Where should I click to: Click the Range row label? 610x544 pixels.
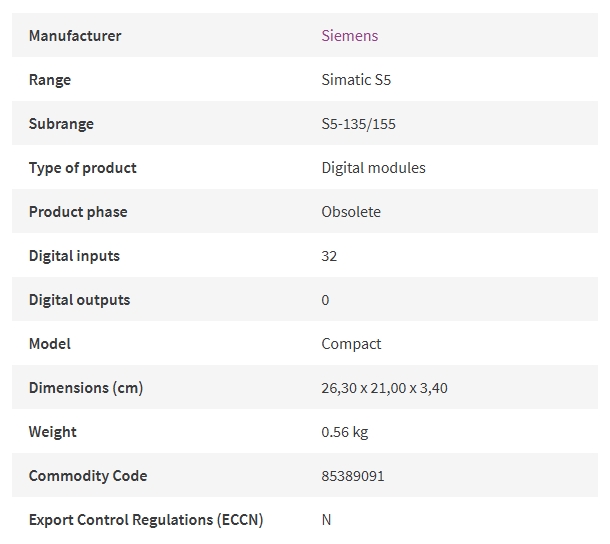coord(50,80)
